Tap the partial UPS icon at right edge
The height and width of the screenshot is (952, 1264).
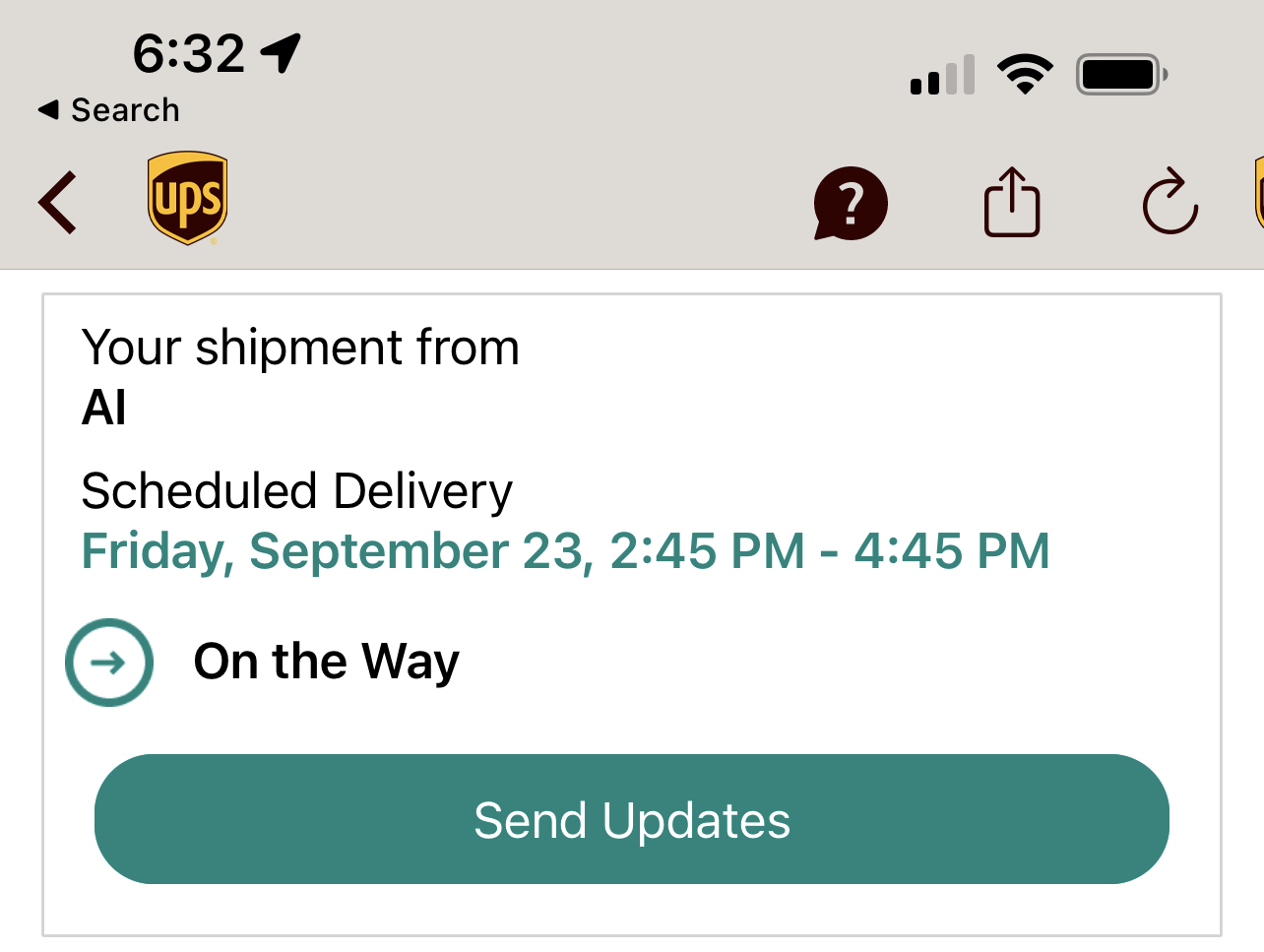1257,193
